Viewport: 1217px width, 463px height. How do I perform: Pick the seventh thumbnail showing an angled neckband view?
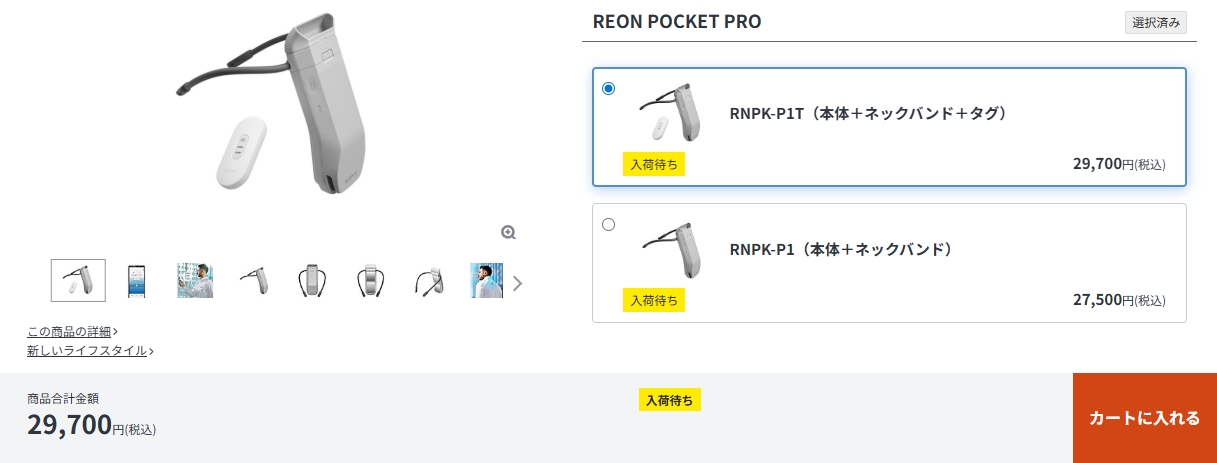point(429,281)
